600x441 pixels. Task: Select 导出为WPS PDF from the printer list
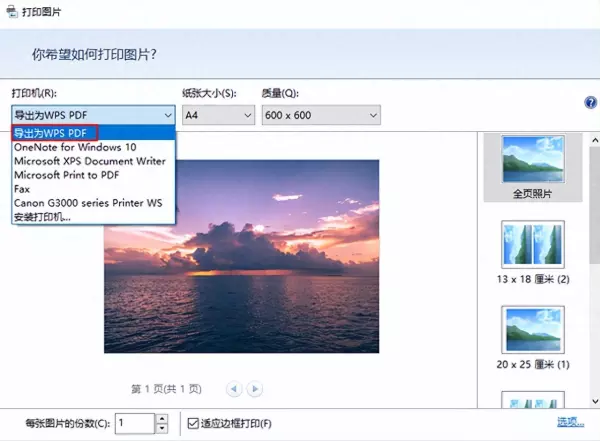(x=93, y=133)
